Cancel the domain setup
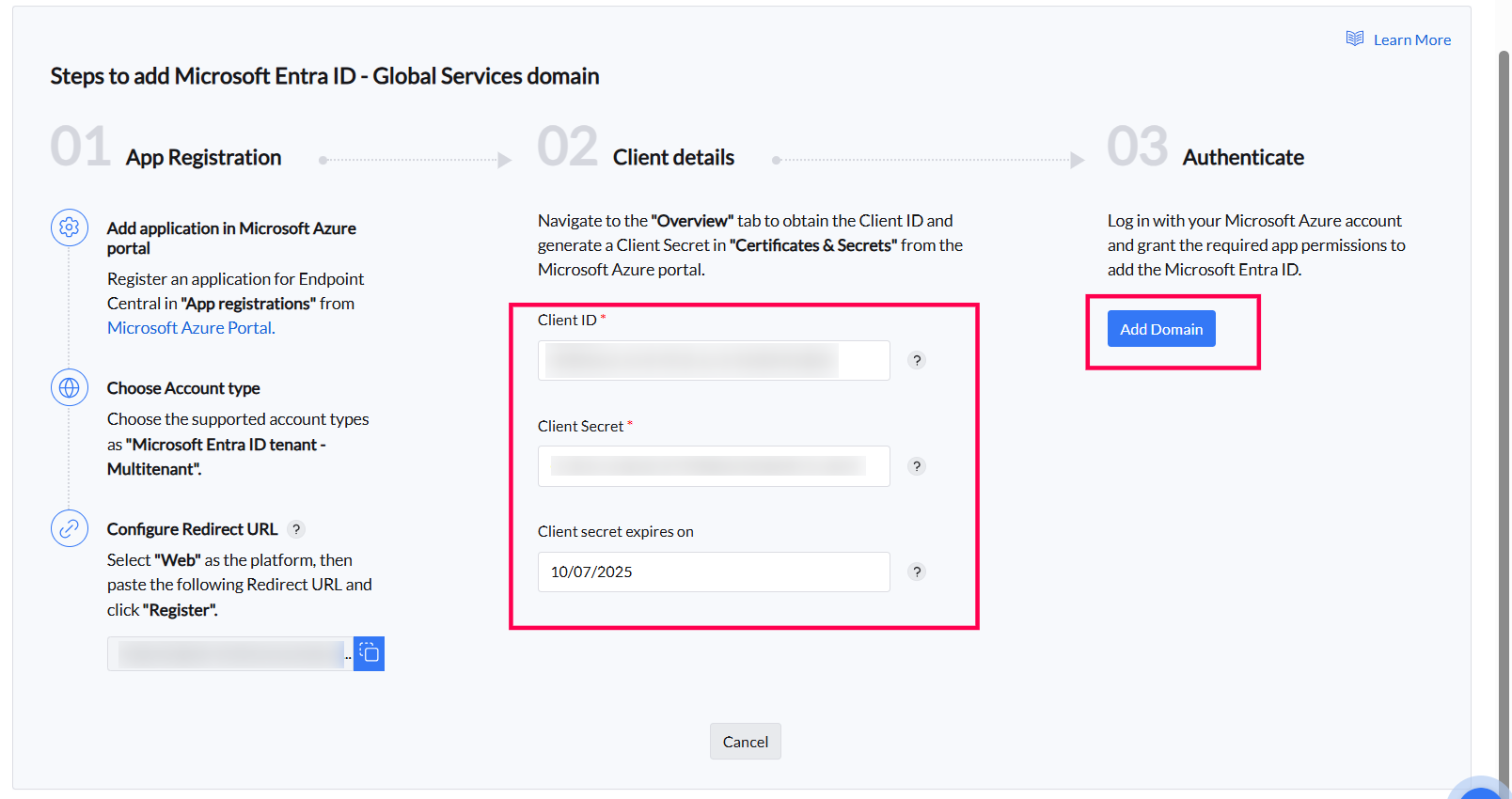The height and width of the screenshot is (799, 1512). [x=745, y=742]
